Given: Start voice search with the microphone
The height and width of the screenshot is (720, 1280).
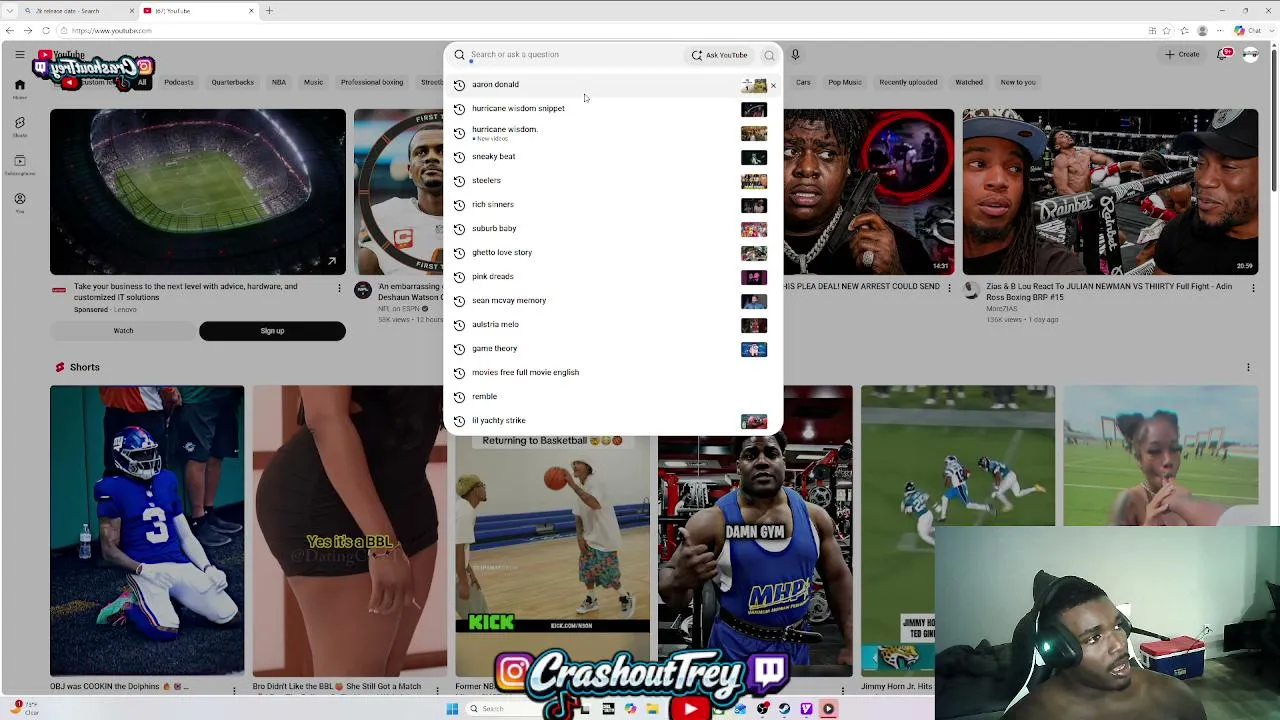Looking at the screenshot, I should [x=795, y=55].
